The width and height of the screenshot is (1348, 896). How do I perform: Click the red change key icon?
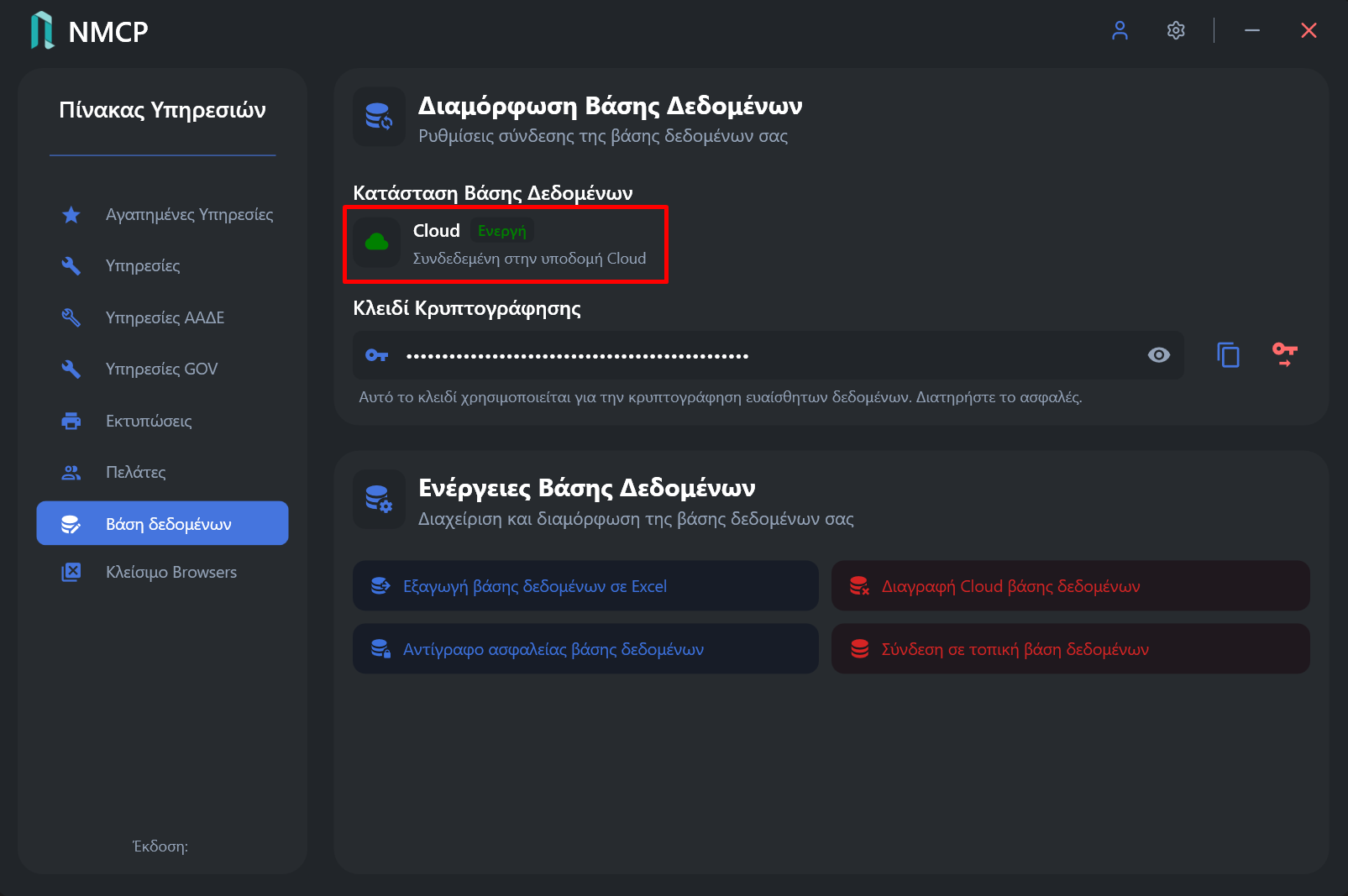[x=1284, y=355]
